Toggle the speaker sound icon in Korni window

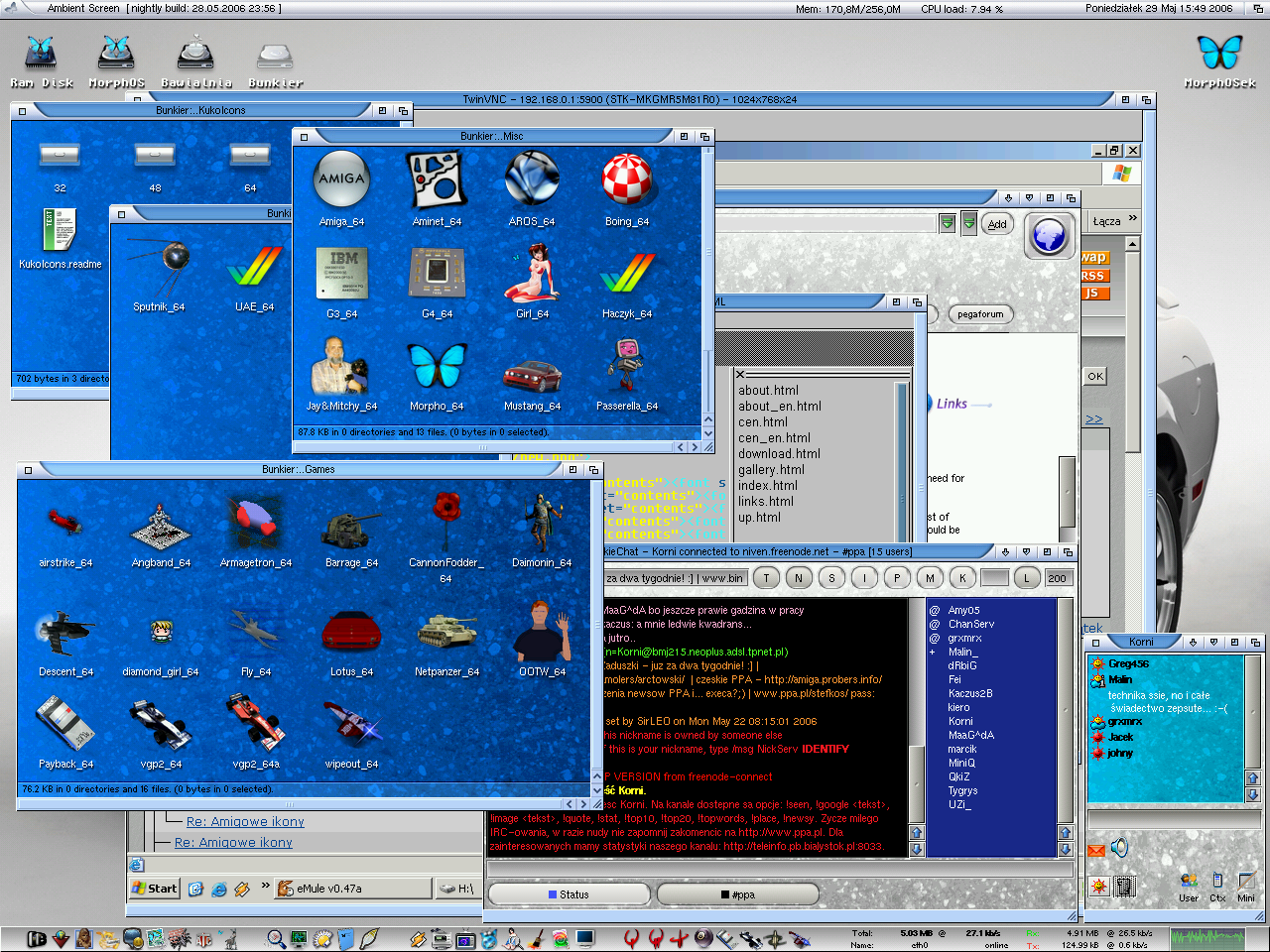point(1119,848)
